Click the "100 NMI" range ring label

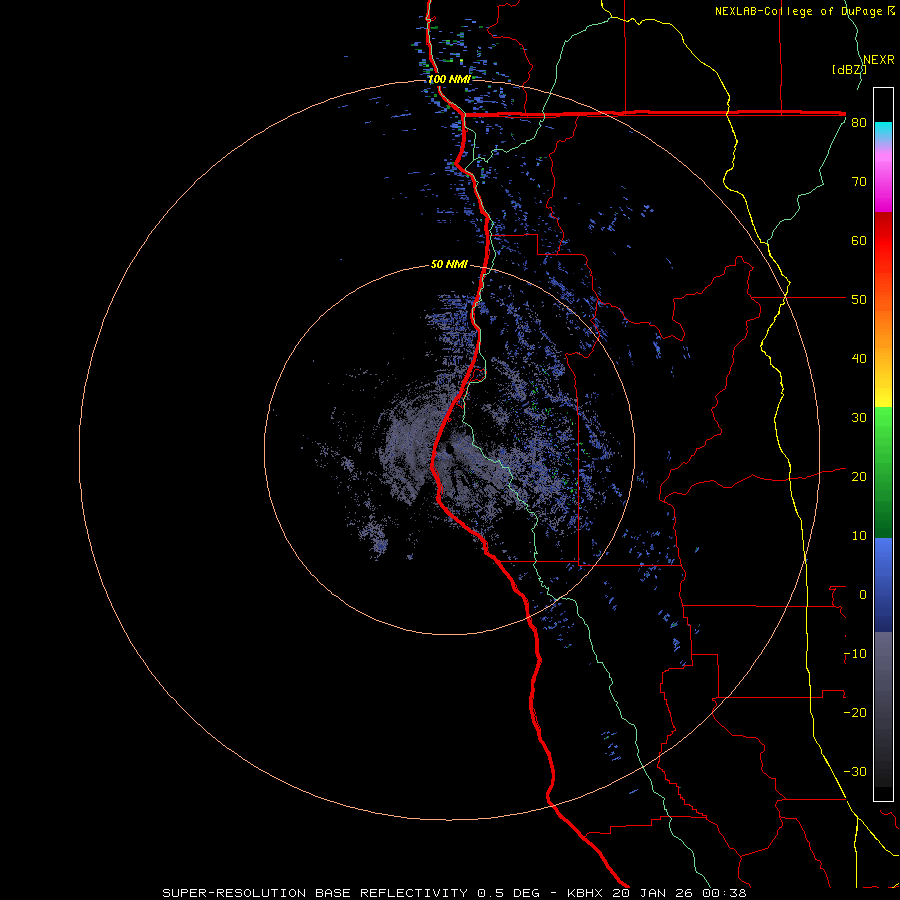coord(449,79)
